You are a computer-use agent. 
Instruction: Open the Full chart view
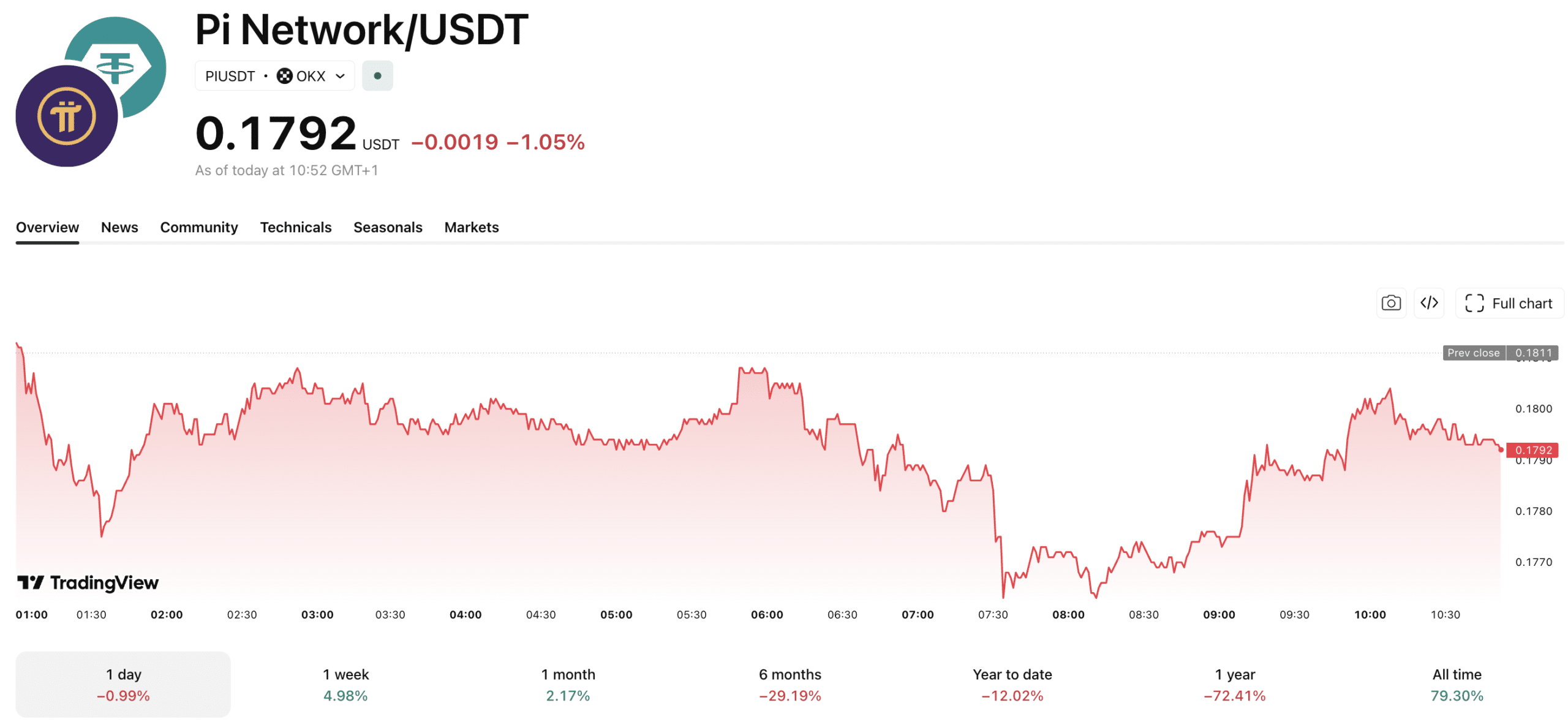[1508, 303]
